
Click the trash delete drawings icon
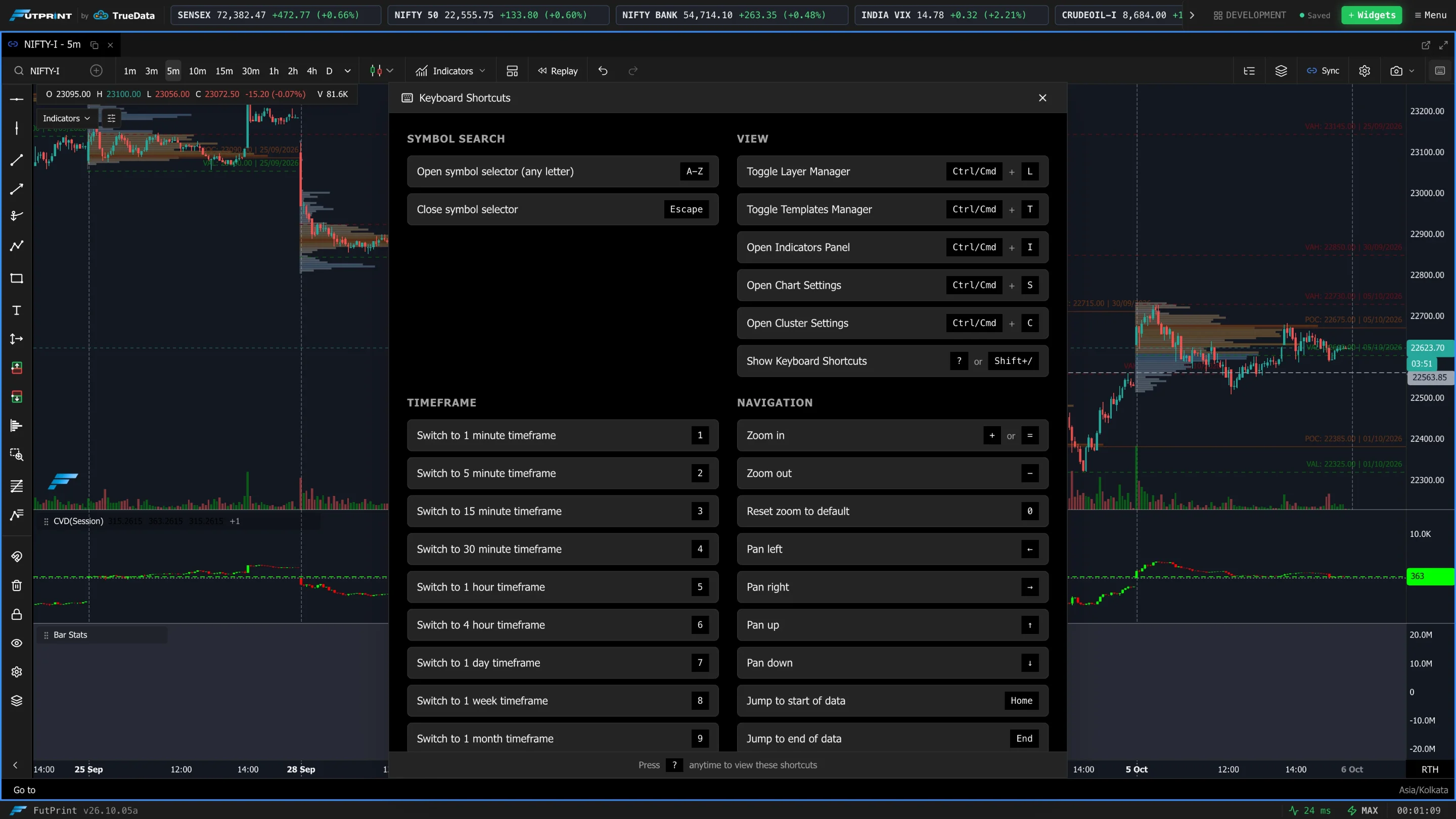tap(16, 585)
